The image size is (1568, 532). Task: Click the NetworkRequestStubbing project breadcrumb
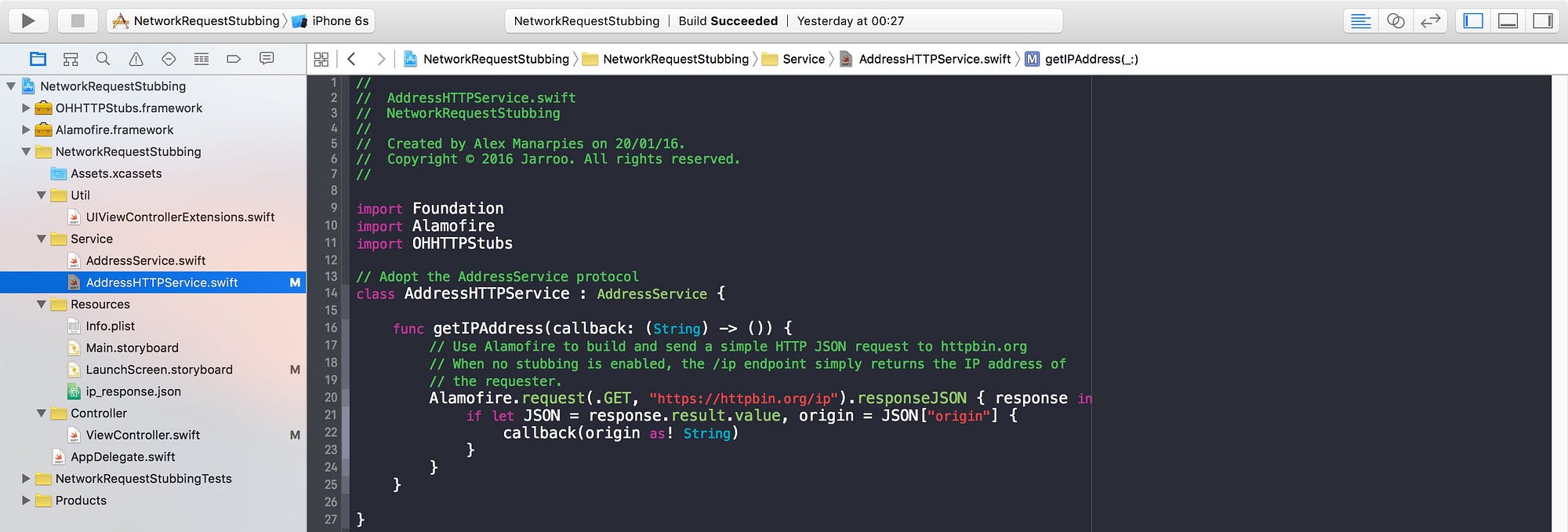point(486,59)
